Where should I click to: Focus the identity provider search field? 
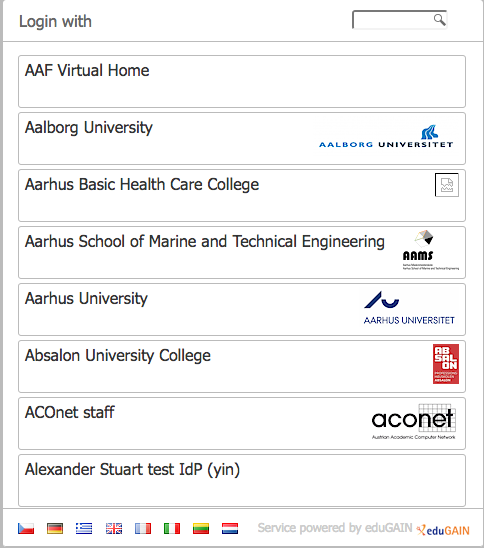[x=399, y=20]
